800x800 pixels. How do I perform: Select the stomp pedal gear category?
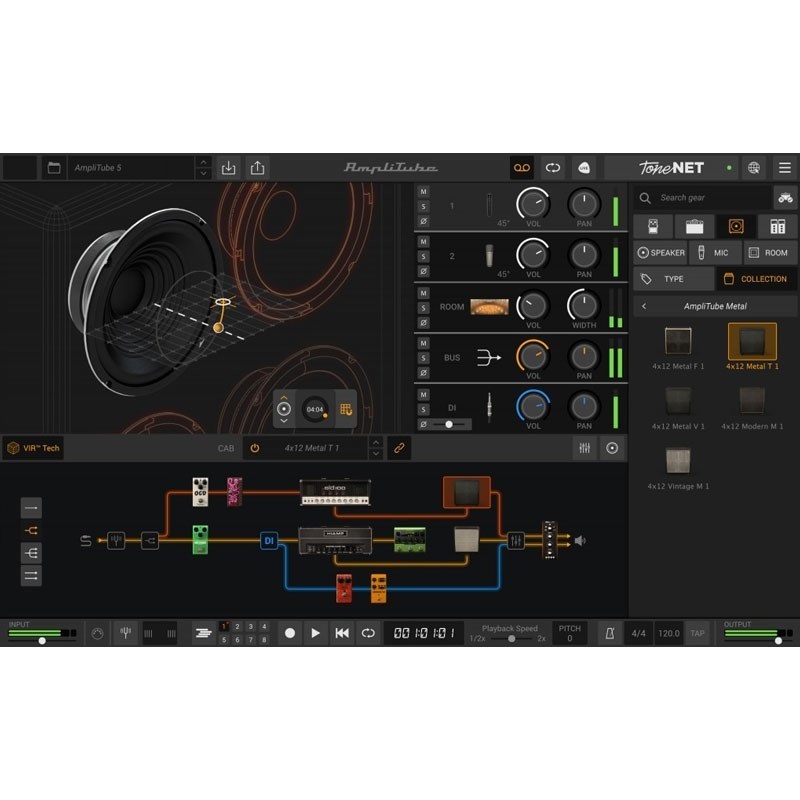click(653, 226)
